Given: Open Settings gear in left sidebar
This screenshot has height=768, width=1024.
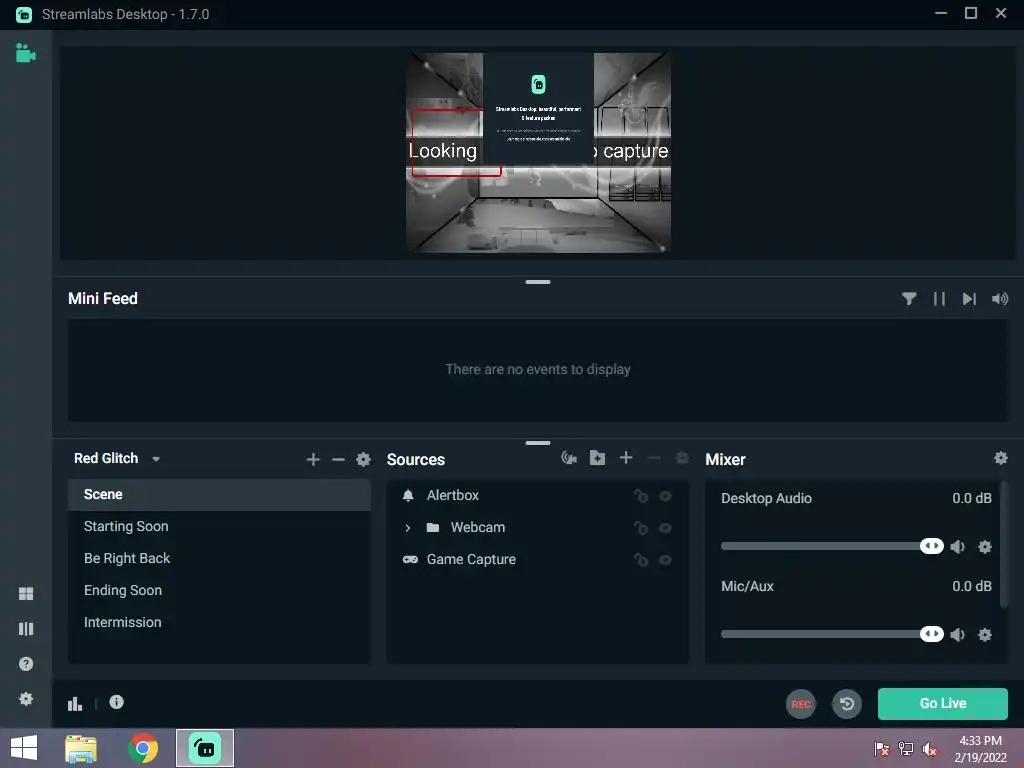Looking at the screenshot, I should pyautogui.click(x=26, y=699).
